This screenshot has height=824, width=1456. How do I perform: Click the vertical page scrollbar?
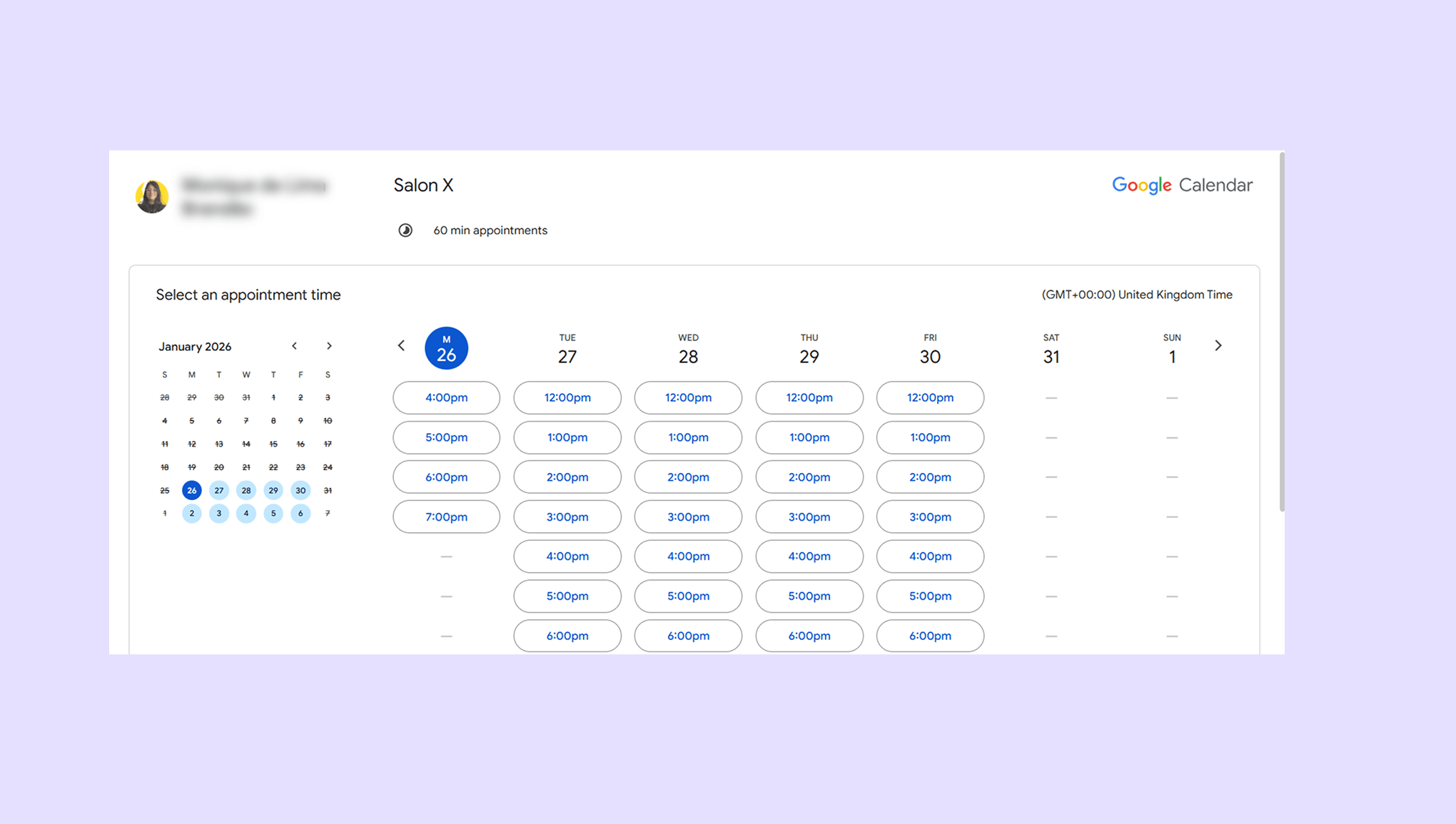(1282, 332)
